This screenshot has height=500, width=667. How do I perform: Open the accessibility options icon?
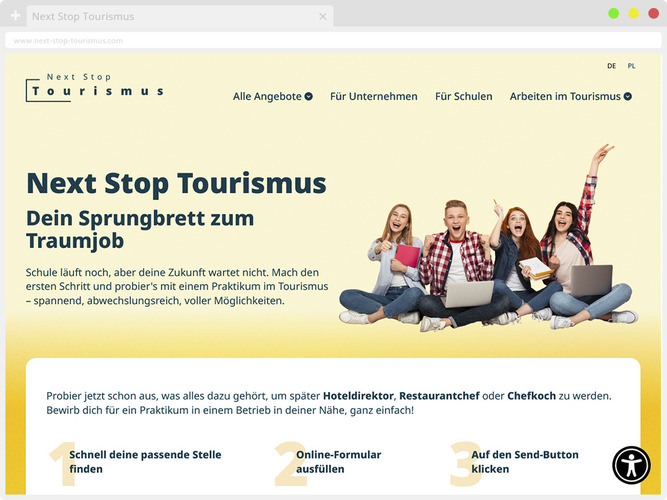click(x=631, y=465)
